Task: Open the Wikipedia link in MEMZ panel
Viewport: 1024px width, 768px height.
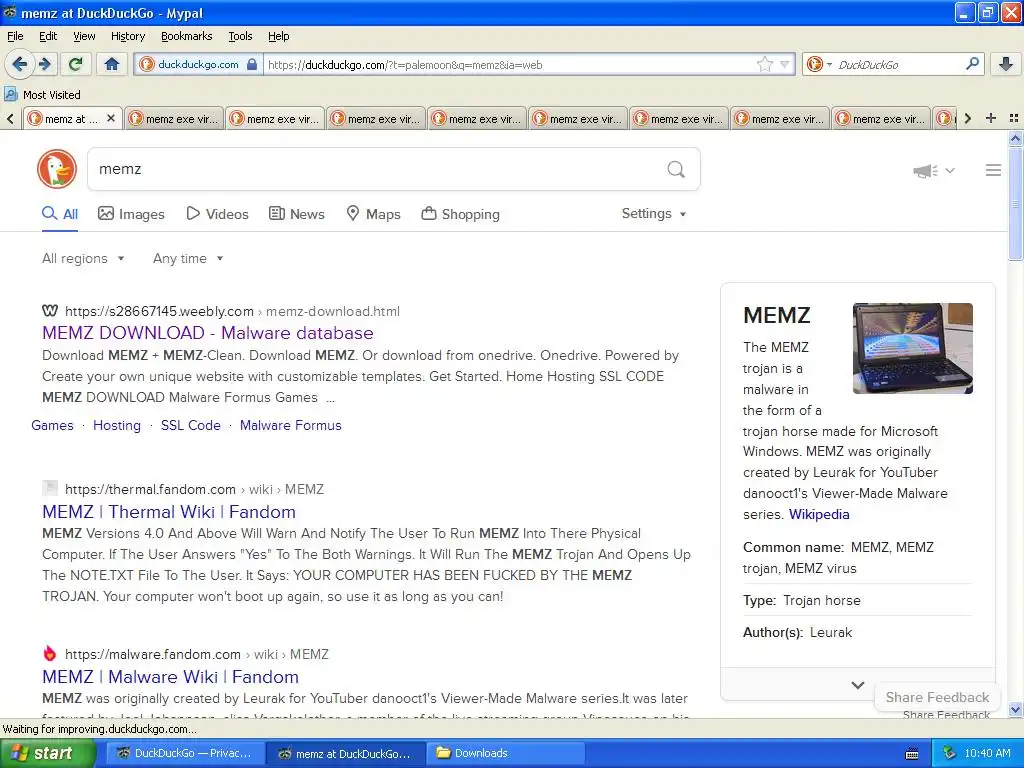Action: (819, 515)
